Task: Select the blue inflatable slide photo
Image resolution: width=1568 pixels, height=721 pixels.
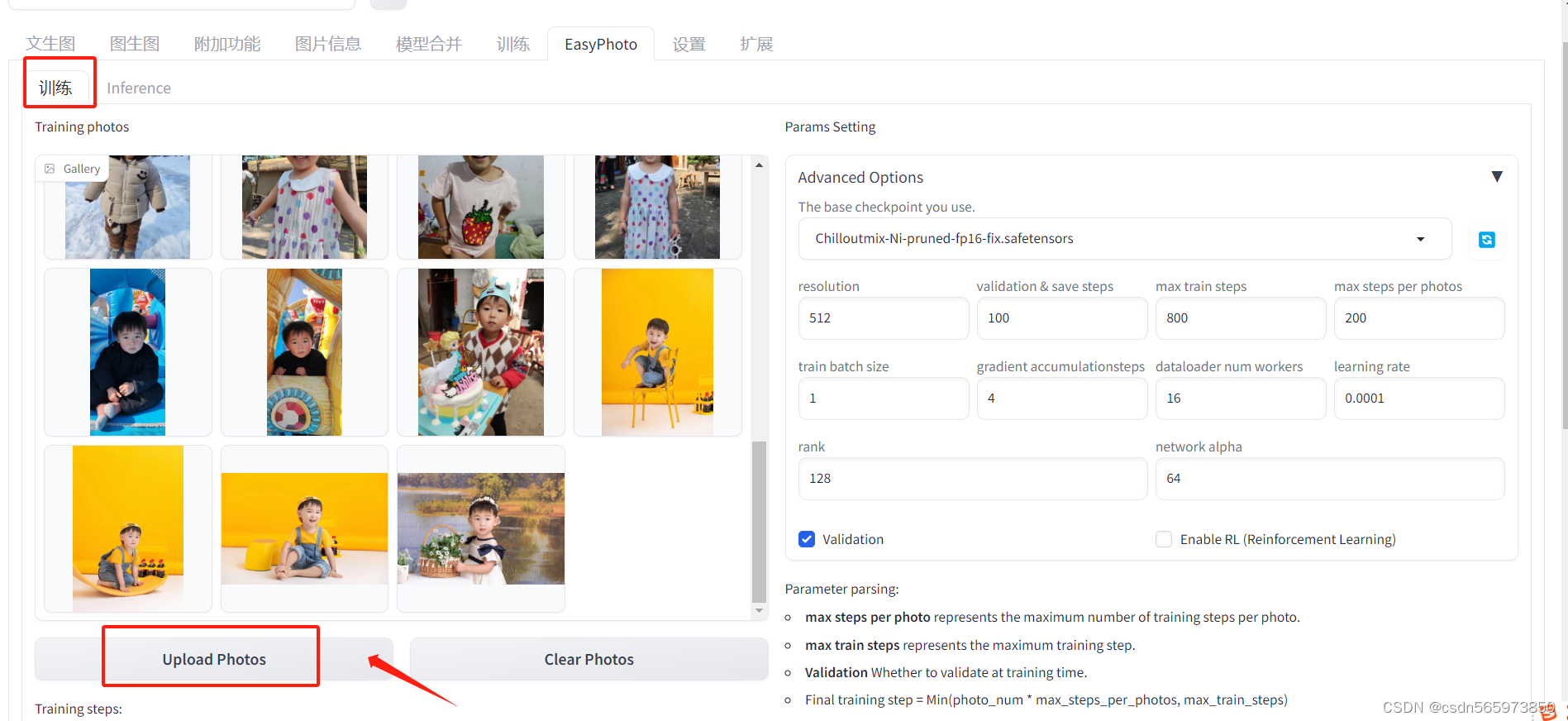Action: coord(127,352)
